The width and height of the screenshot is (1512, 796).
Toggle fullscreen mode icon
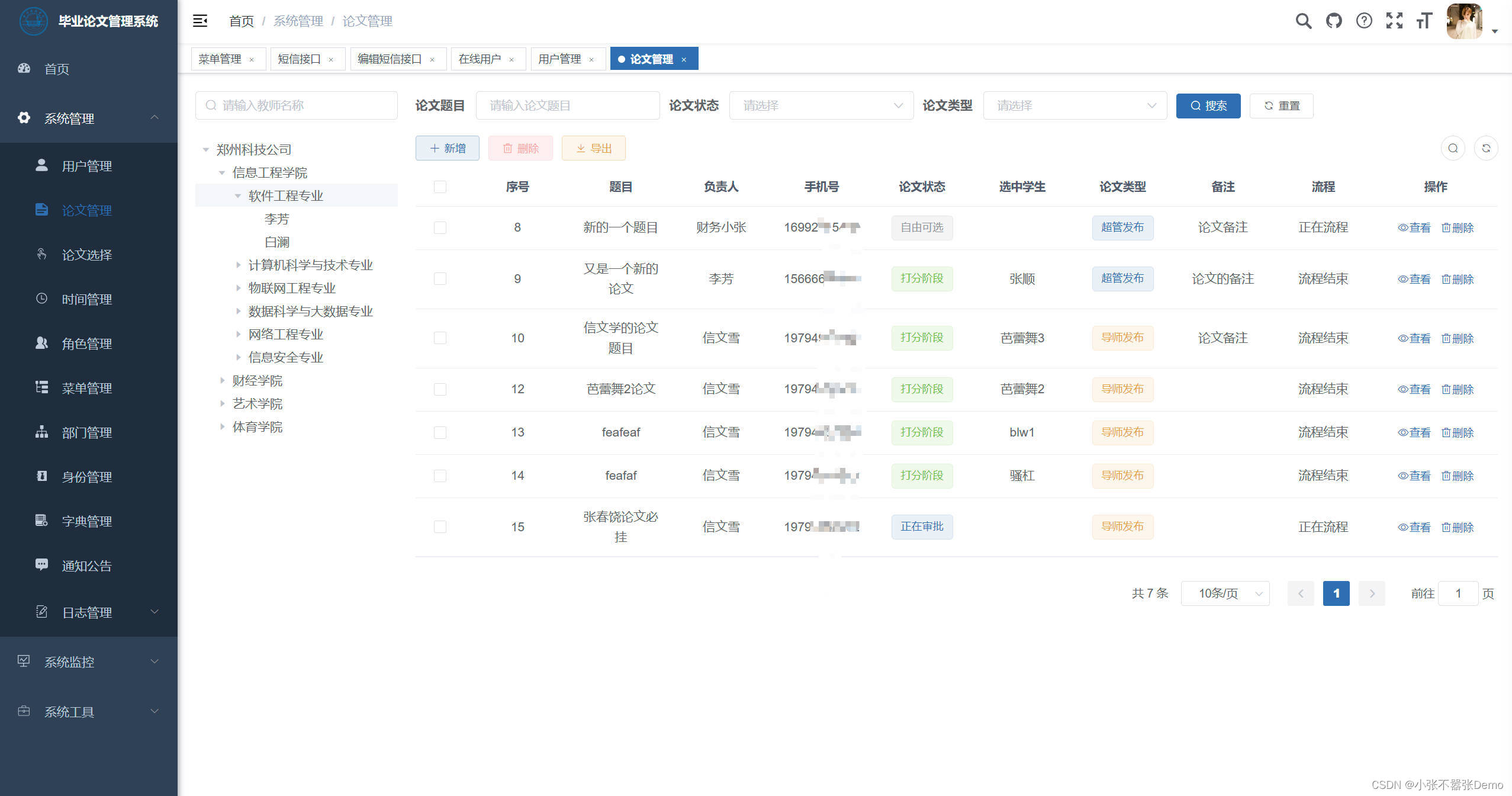click(x=1394, y=21)
